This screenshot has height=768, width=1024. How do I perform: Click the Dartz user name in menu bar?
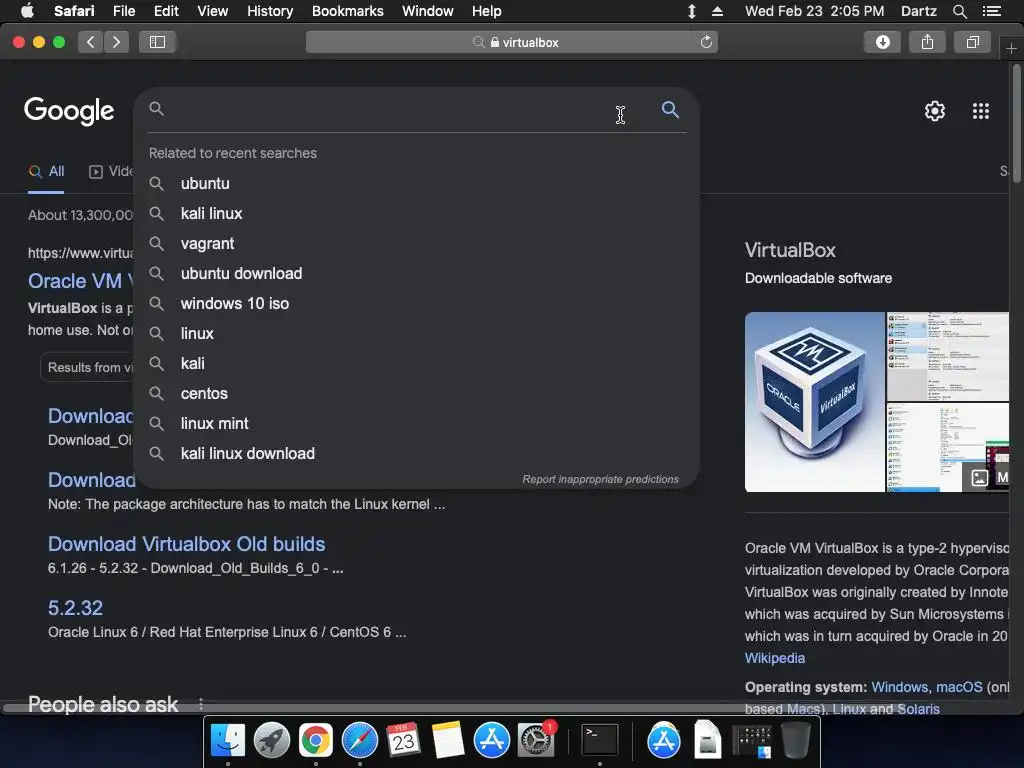click(918, 11)
